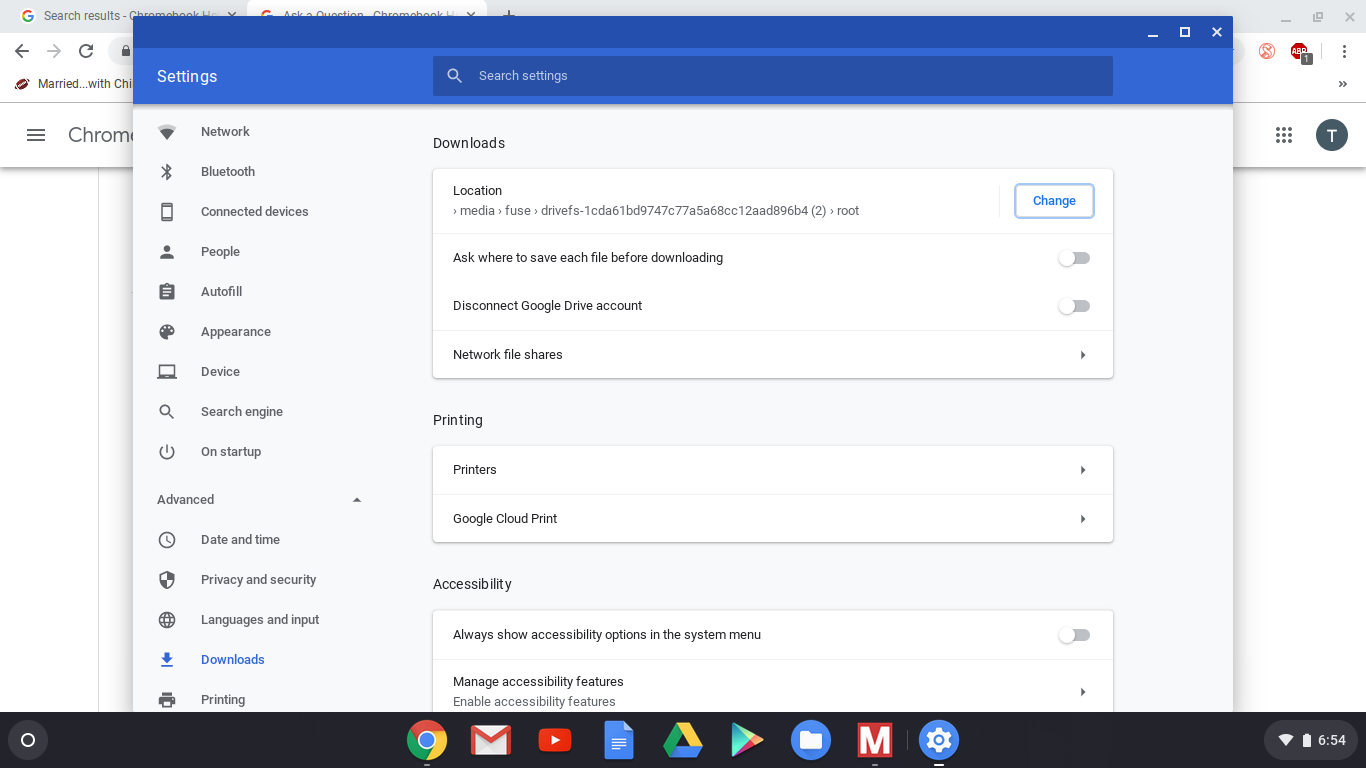
Task: Click the Search settings field
Action: pos(772,76)
